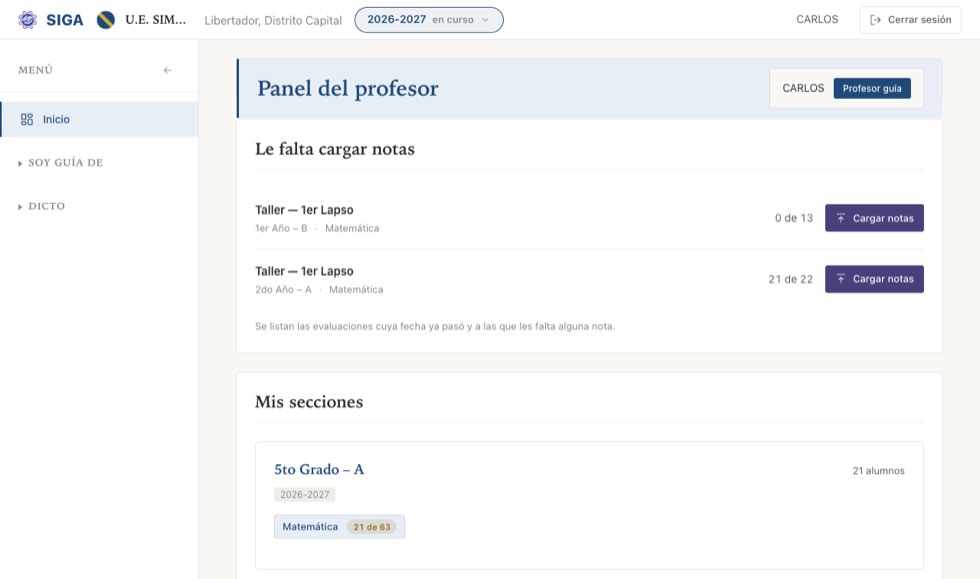The width and height of the screenshot is (980, 579).
Task: Click Cargar notas for 1er Año – B
Action: coord(874,218)
